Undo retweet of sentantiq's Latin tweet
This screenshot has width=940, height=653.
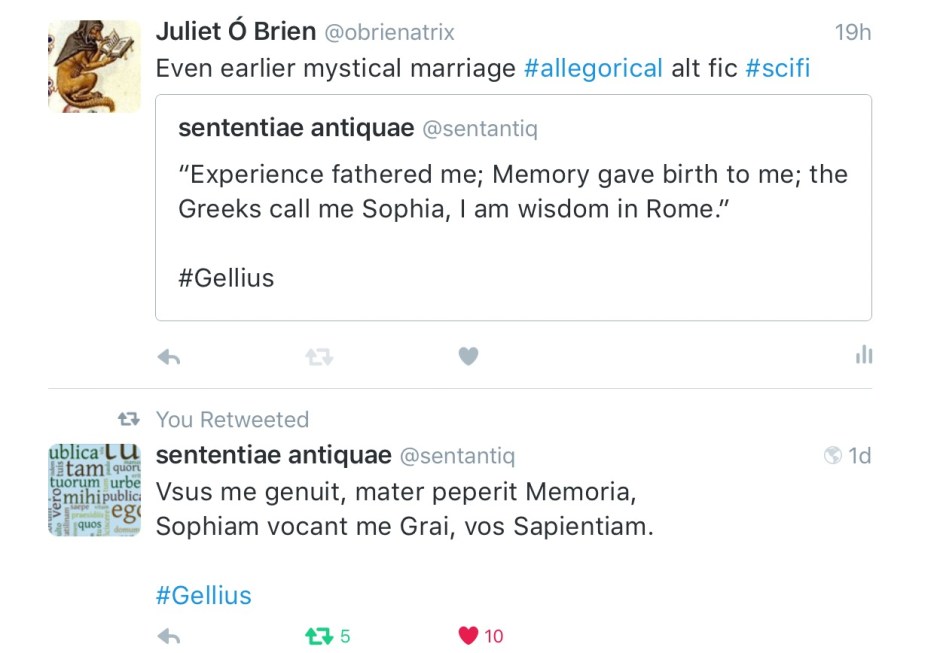point(319,636)
